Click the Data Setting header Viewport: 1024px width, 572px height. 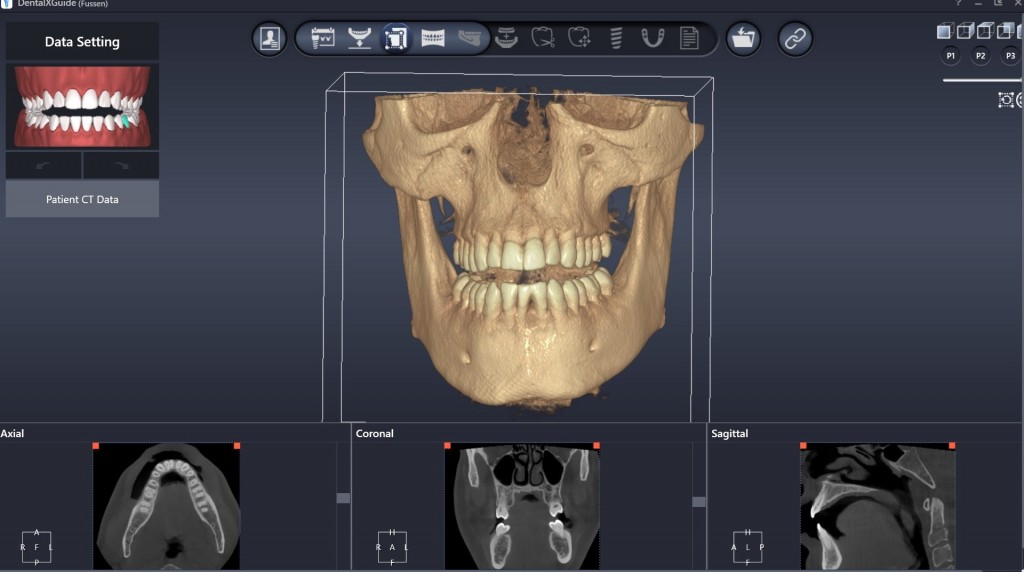pyautogui.click(x=82, y=42)
